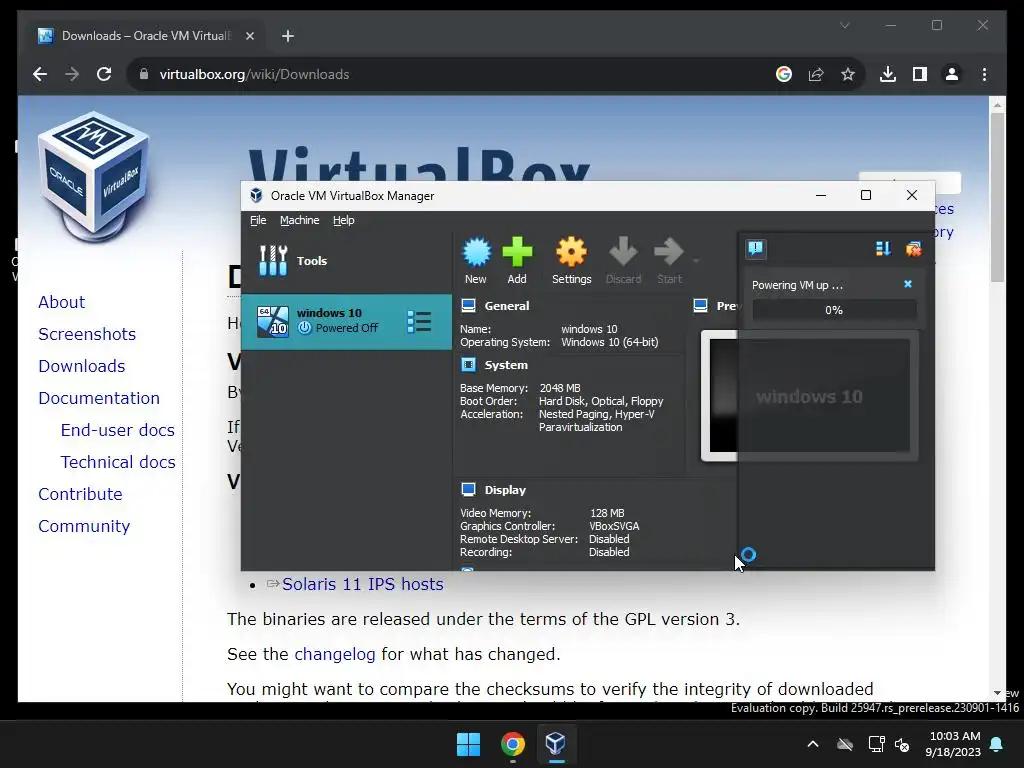Open the changelog link
This screenshot has width=1024, height=768.
coord(334,654)
